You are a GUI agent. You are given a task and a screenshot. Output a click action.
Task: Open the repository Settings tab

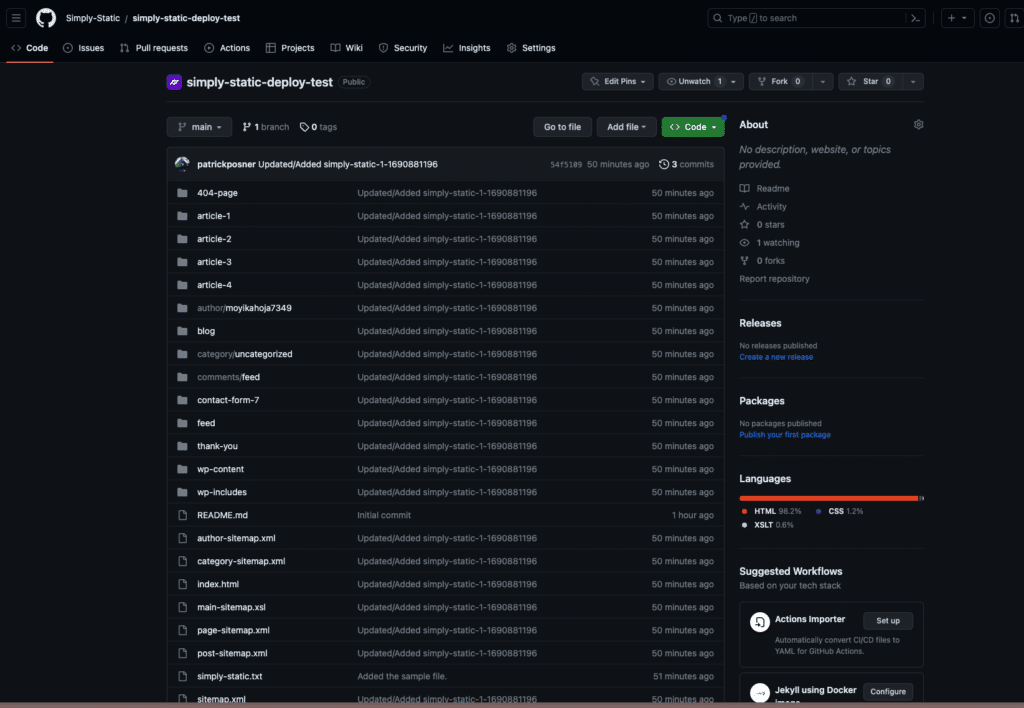click(x=531, y=48)
